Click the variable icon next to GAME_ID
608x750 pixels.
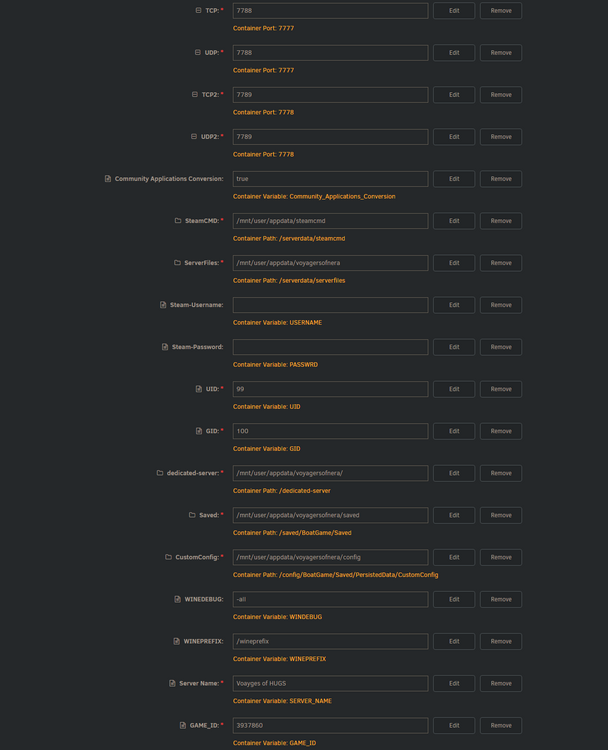pyautogui.click(x=183, y=725)
